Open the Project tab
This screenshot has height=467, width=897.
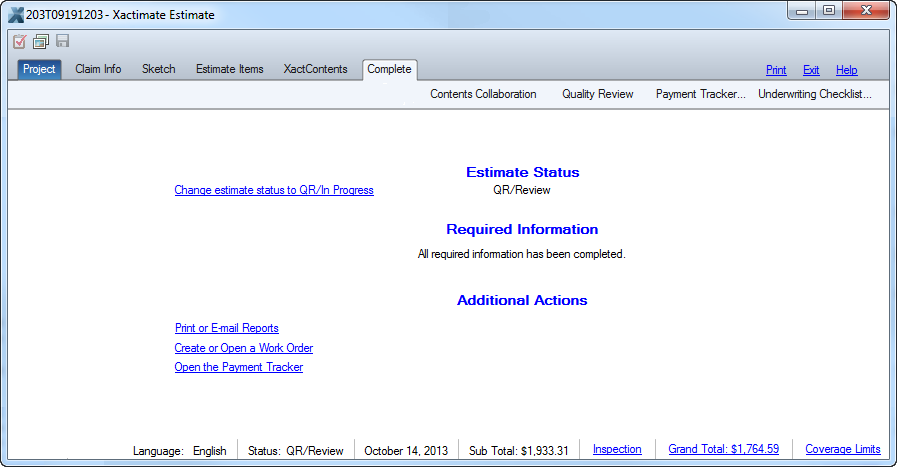(39, 69)
